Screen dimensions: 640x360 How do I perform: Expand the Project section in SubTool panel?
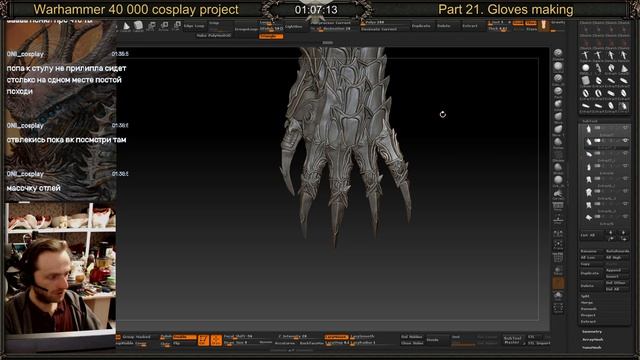coord(588,315)
